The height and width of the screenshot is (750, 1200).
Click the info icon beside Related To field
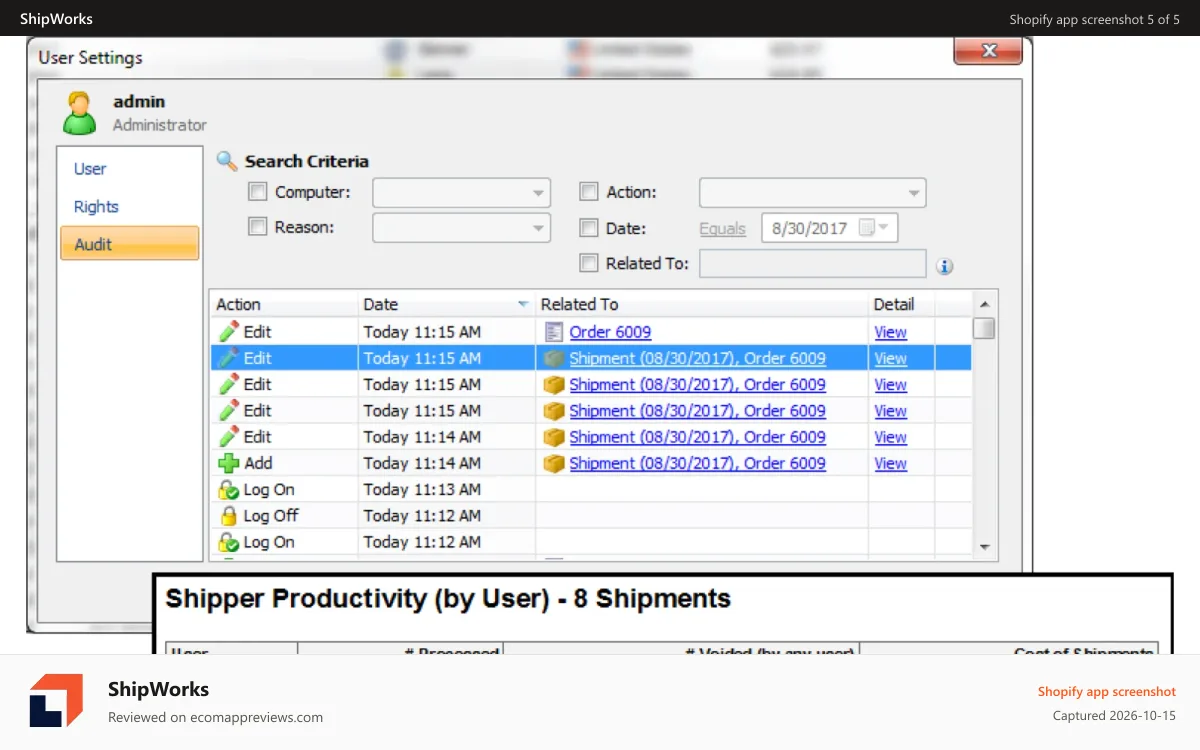[945, 266]
